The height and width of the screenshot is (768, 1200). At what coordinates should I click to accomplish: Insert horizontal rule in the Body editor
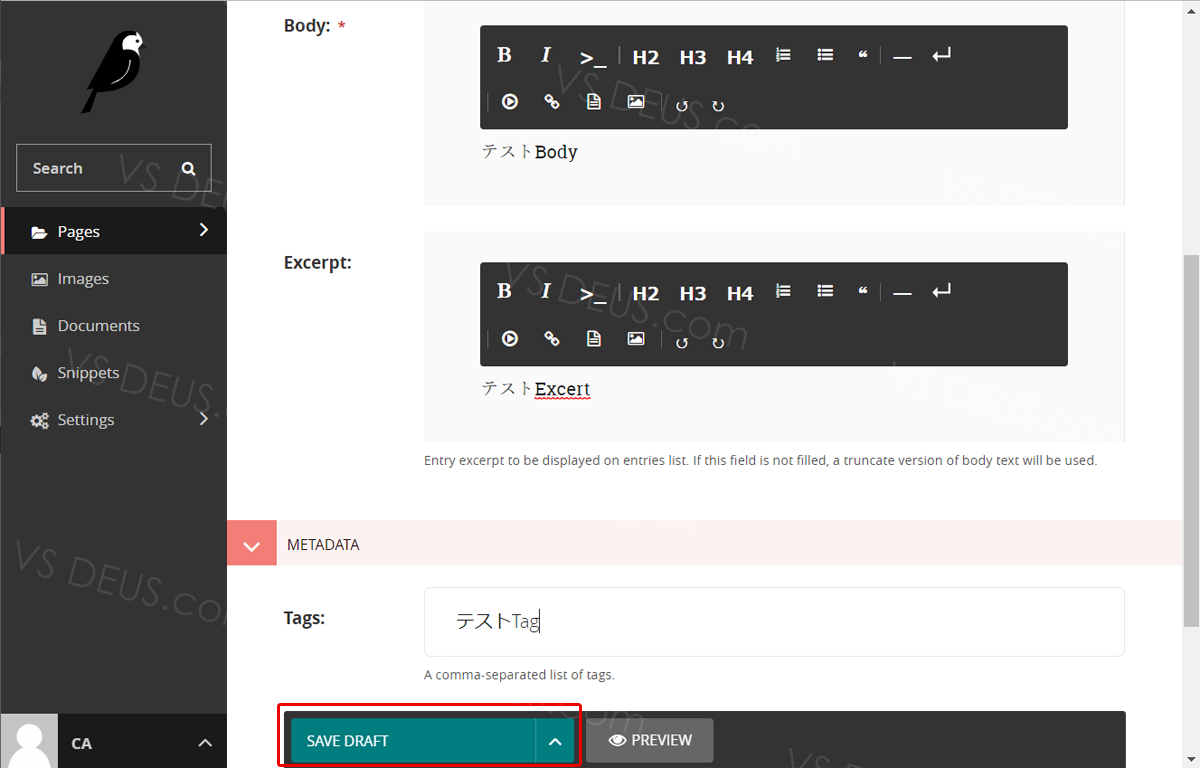click(902, 57)
